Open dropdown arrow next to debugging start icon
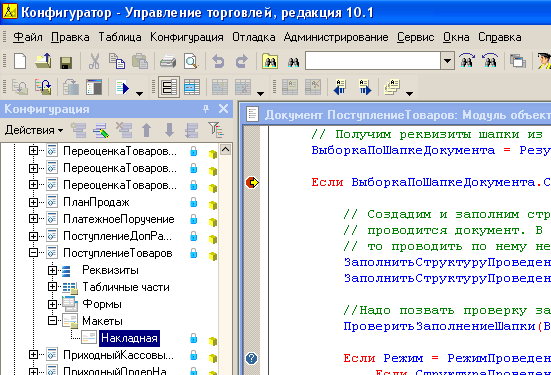This screenshot has height=375, width=551. click(x=140, y=93)
